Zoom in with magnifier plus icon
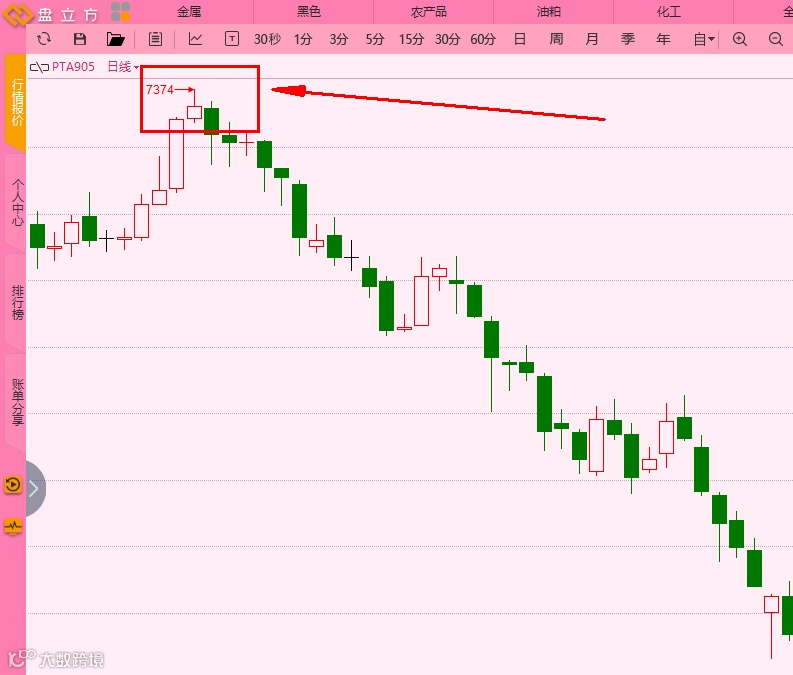 pyautogui.click(x=739, y=39)
